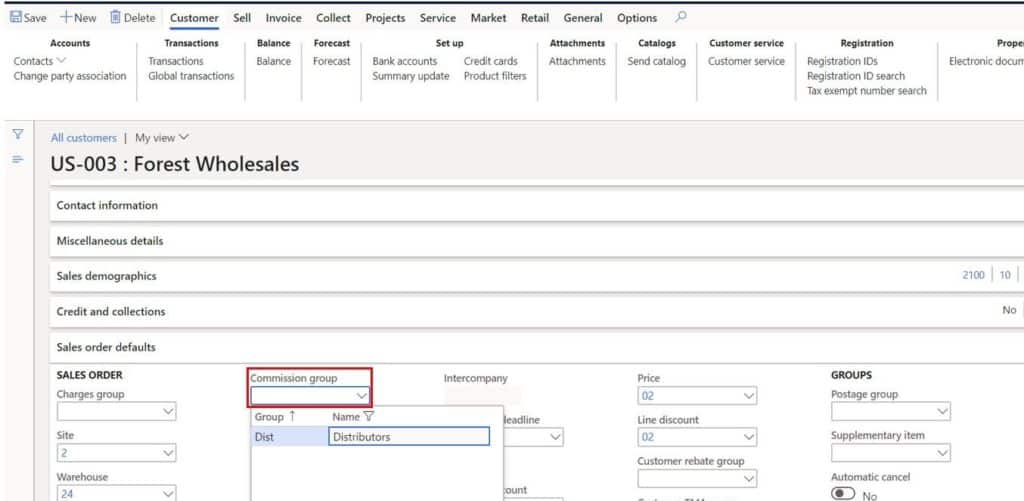This screenshot has width=1024, height=501.
Task: Switch to the Sell tab
Action: pos(242,18)
